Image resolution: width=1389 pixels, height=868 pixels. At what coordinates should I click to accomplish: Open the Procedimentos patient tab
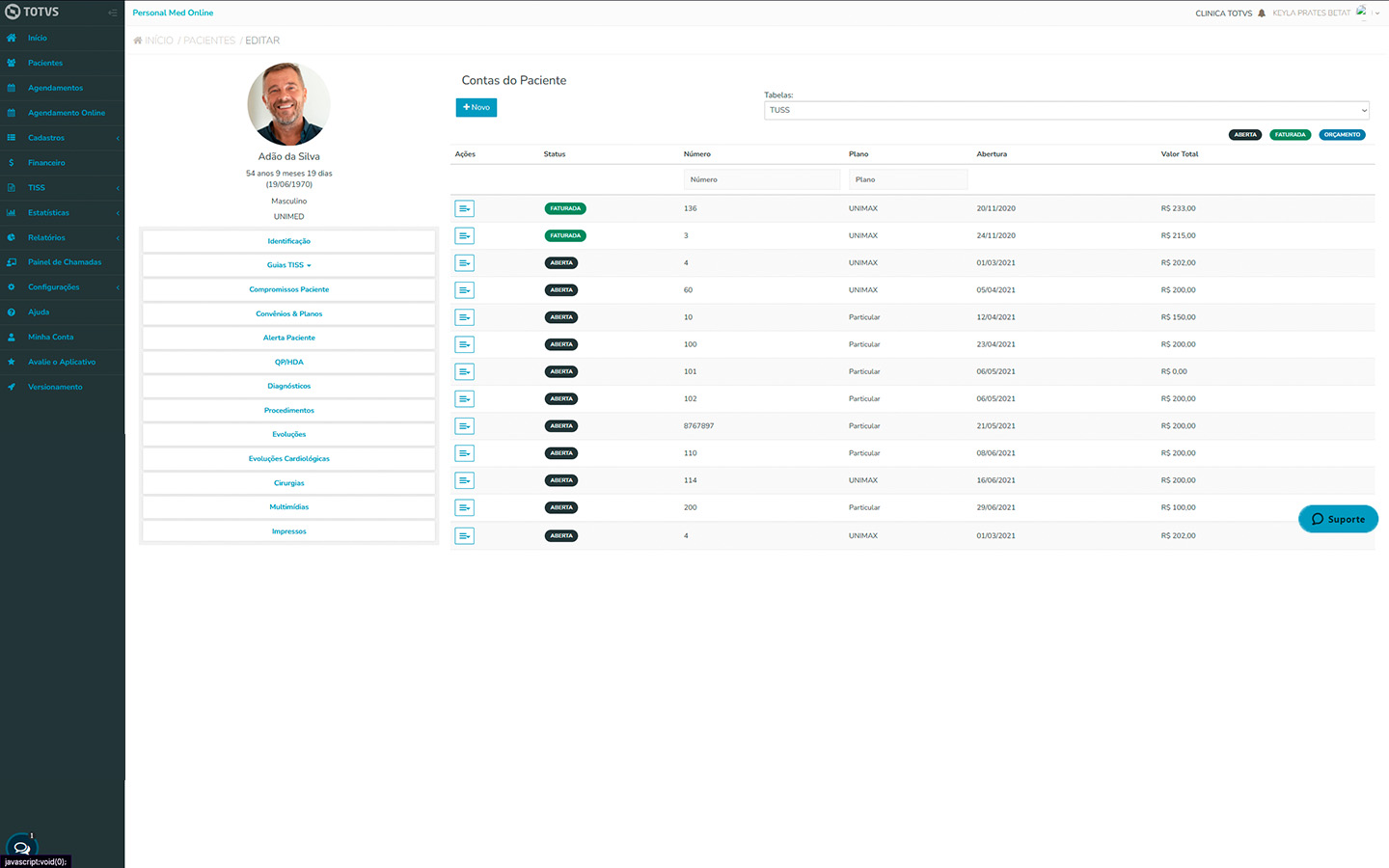pyautogui.click(x=288, y=411)
